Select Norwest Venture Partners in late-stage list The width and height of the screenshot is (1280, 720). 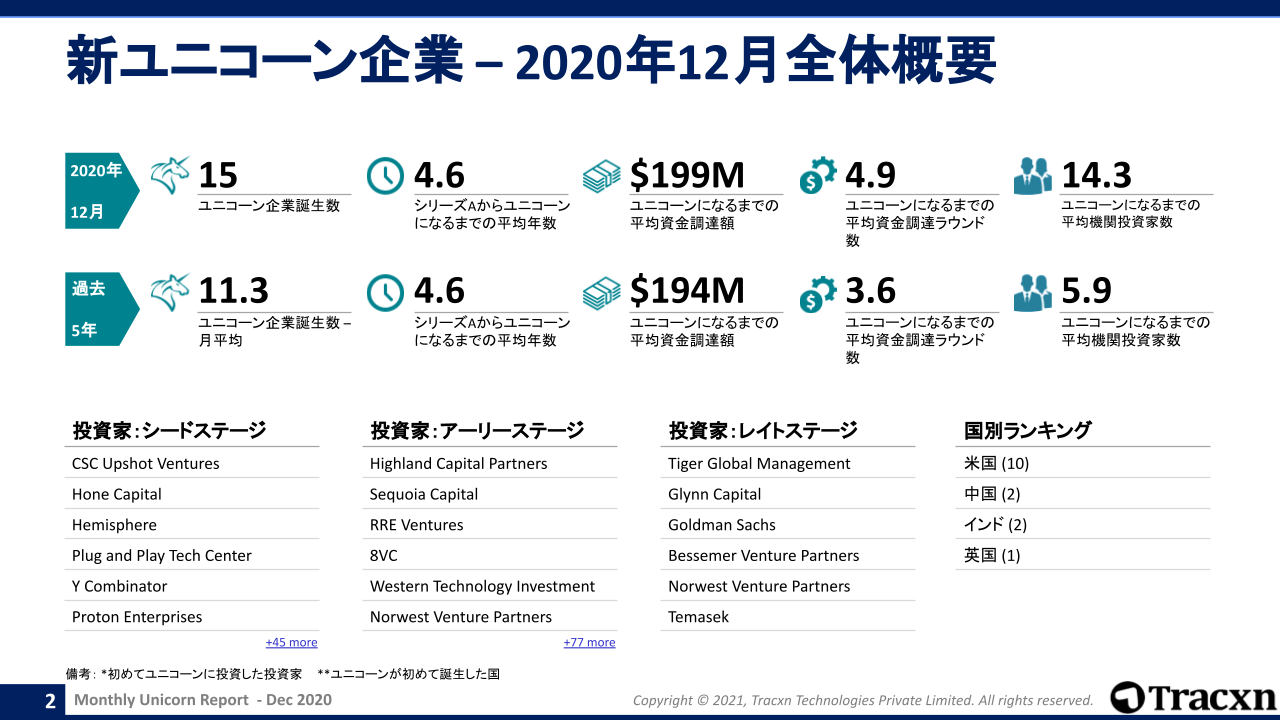coord(788,587)
